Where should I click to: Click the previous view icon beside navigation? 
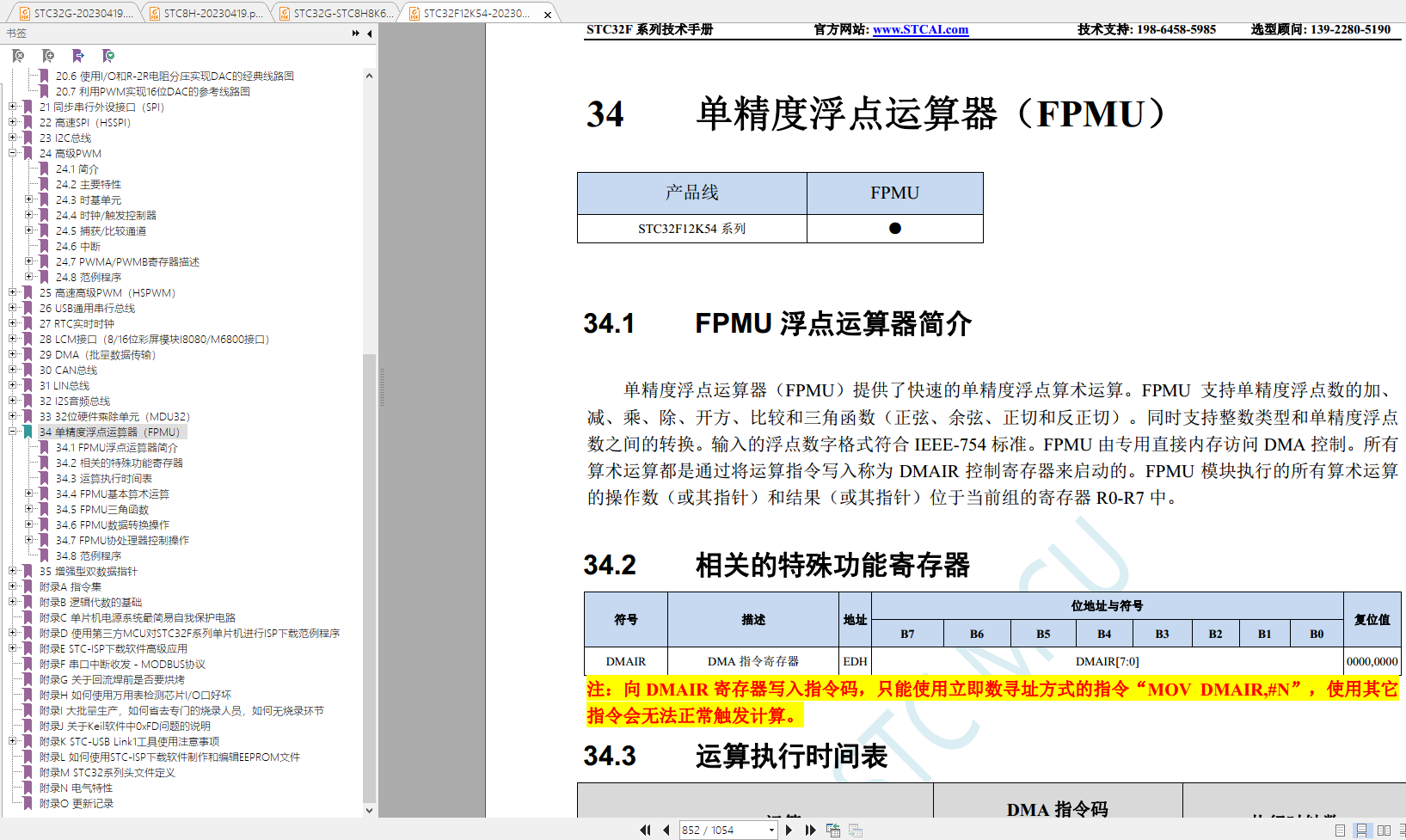coord(833,830)
